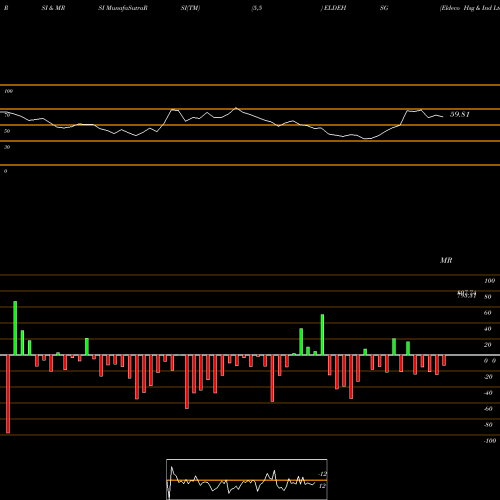Click the tallest green MR bar near left edge
The height and width of the screenshot is (500, 500).
click(x=15, y=328)
